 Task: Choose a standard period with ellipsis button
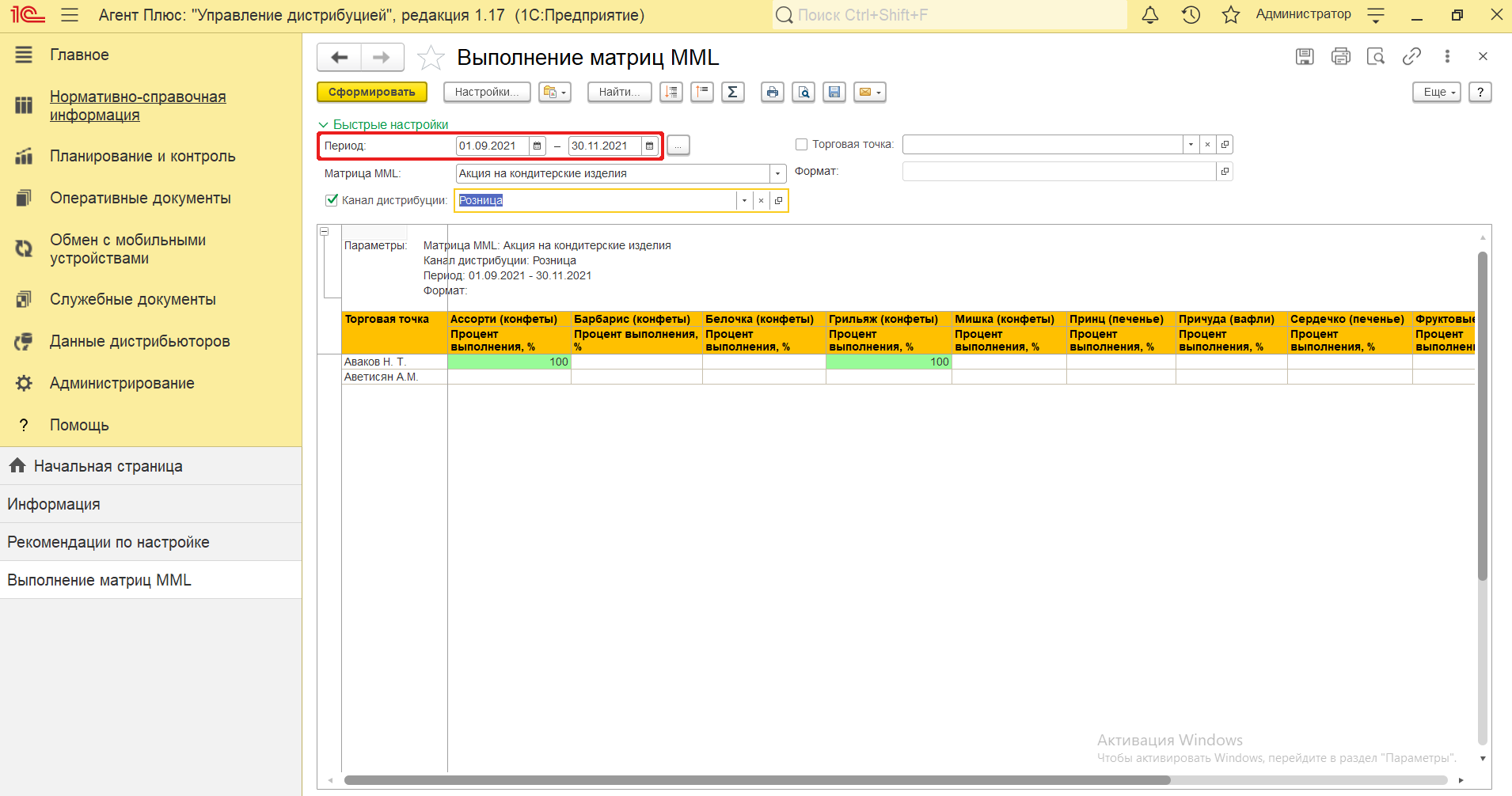[x=678, y=146]
